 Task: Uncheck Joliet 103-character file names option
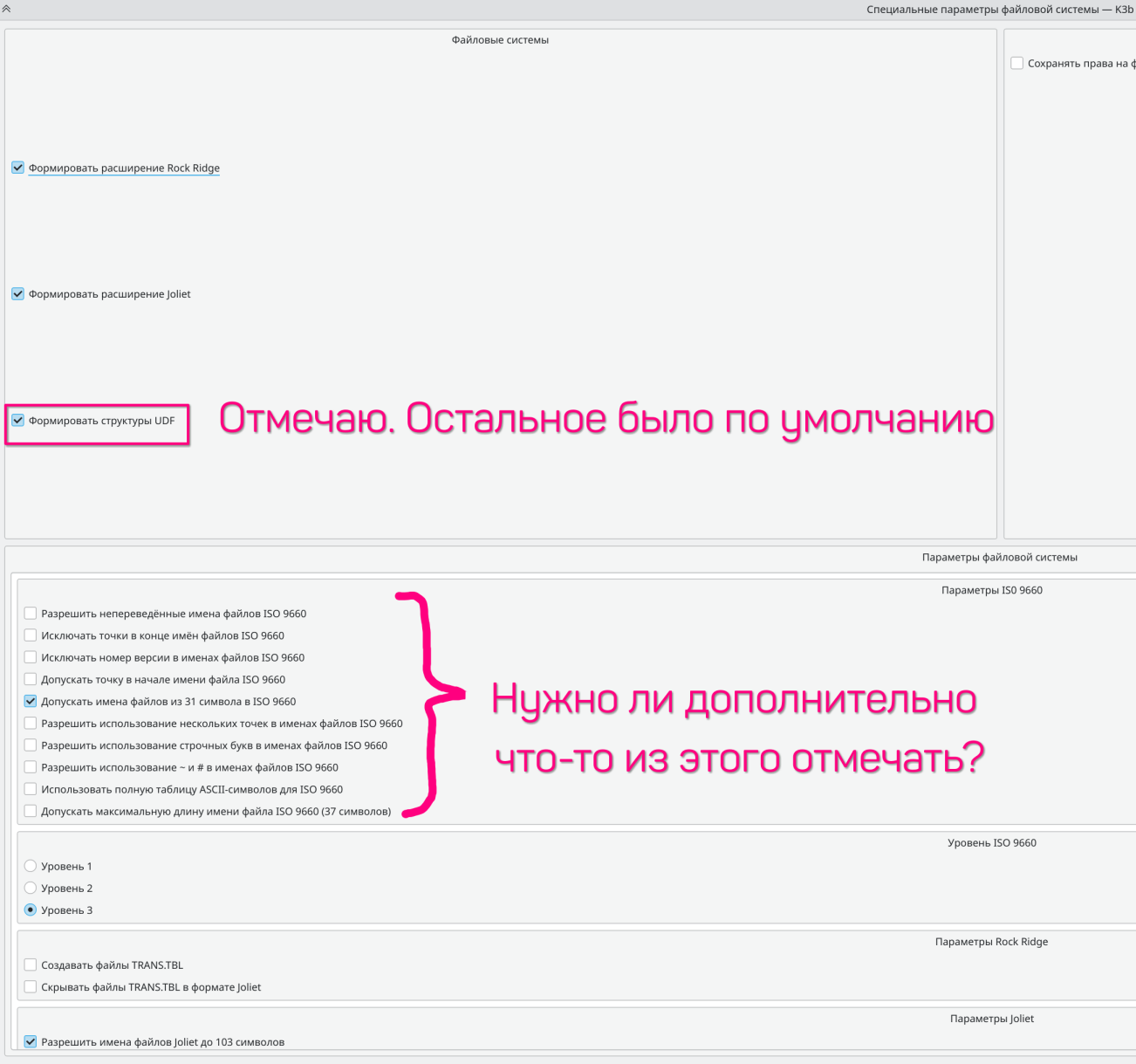coord(31,1041)
